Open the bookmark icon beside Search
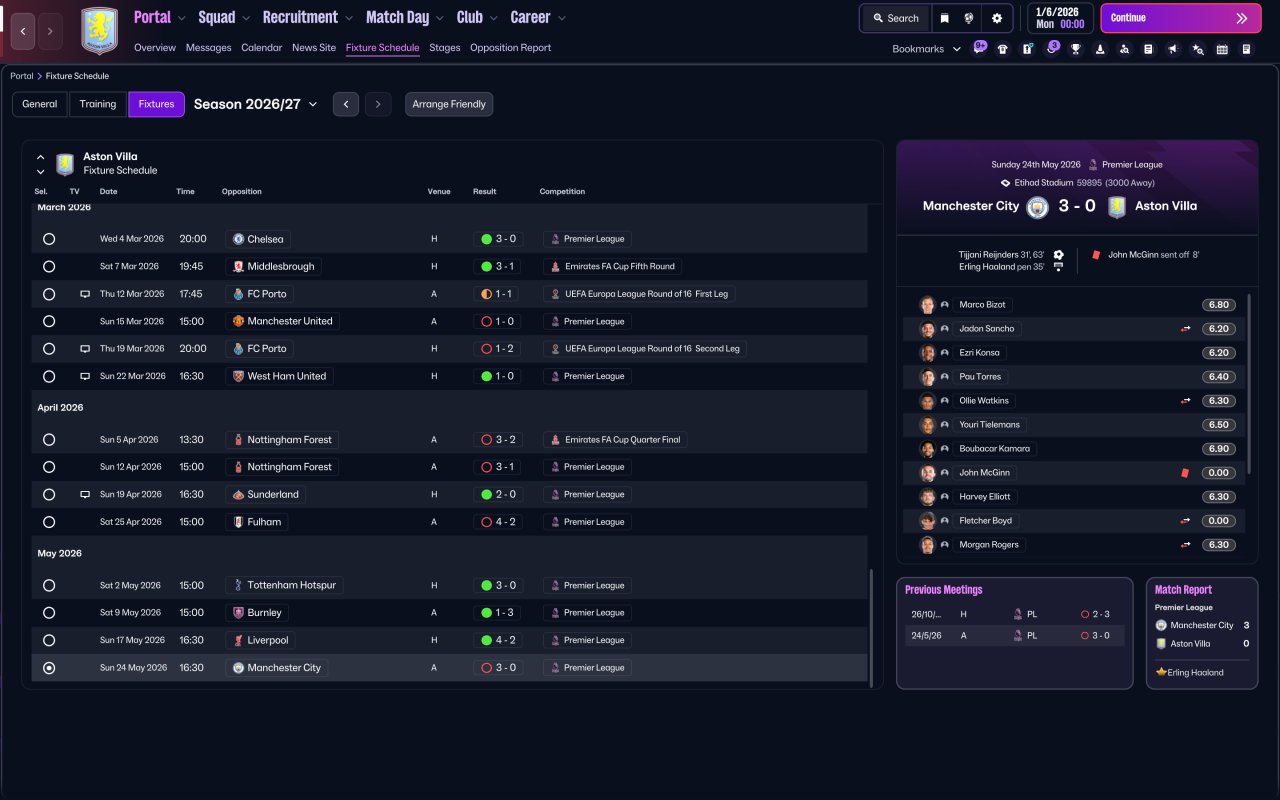The width and height of the screenshot is (1280, 800). point(945,18)
